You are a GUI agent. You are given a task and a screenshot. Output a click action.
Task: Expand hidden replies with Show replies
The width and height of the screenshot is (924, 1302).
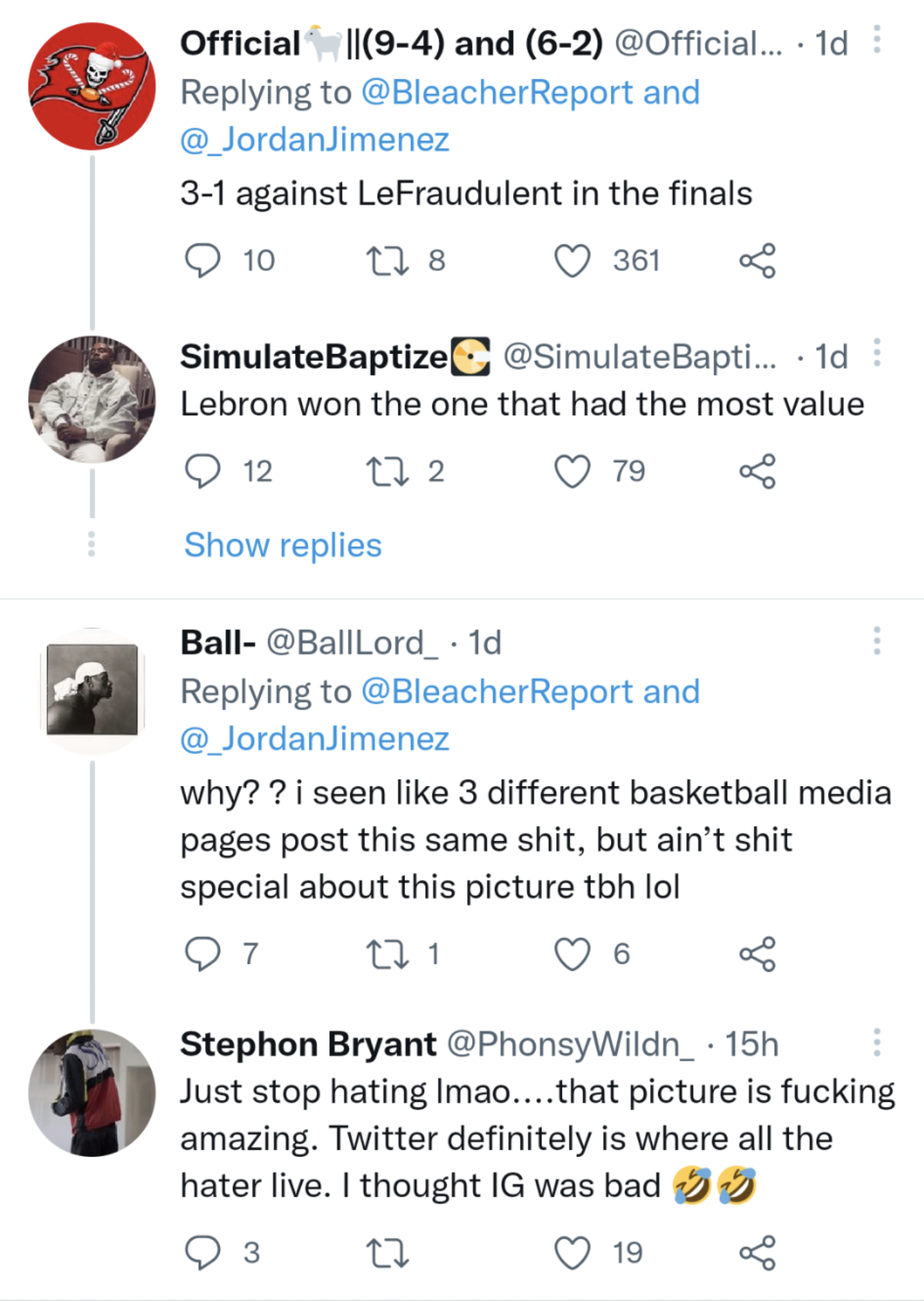(283, 545)
